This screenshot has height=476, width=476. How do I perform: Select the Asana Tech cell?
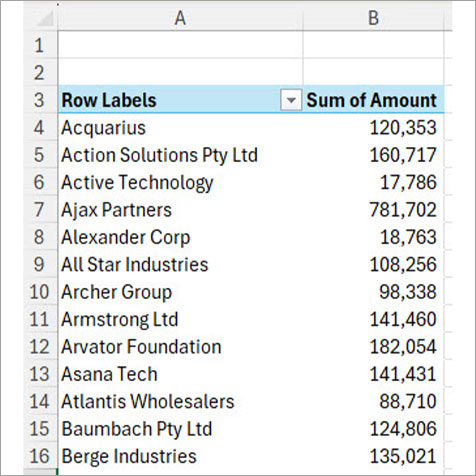pyautogui.click(x=180, y=373)
